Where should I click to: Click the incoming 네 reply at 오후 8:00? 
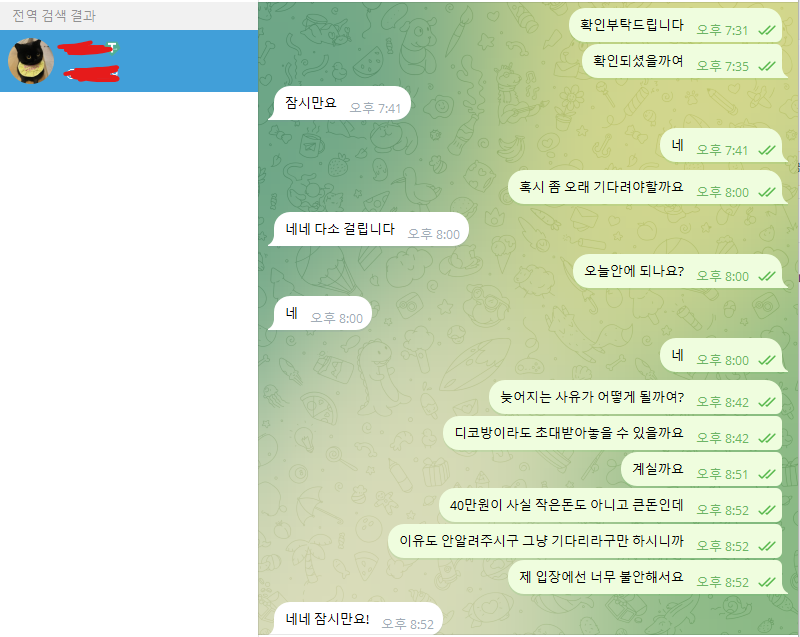pos(319,313)
